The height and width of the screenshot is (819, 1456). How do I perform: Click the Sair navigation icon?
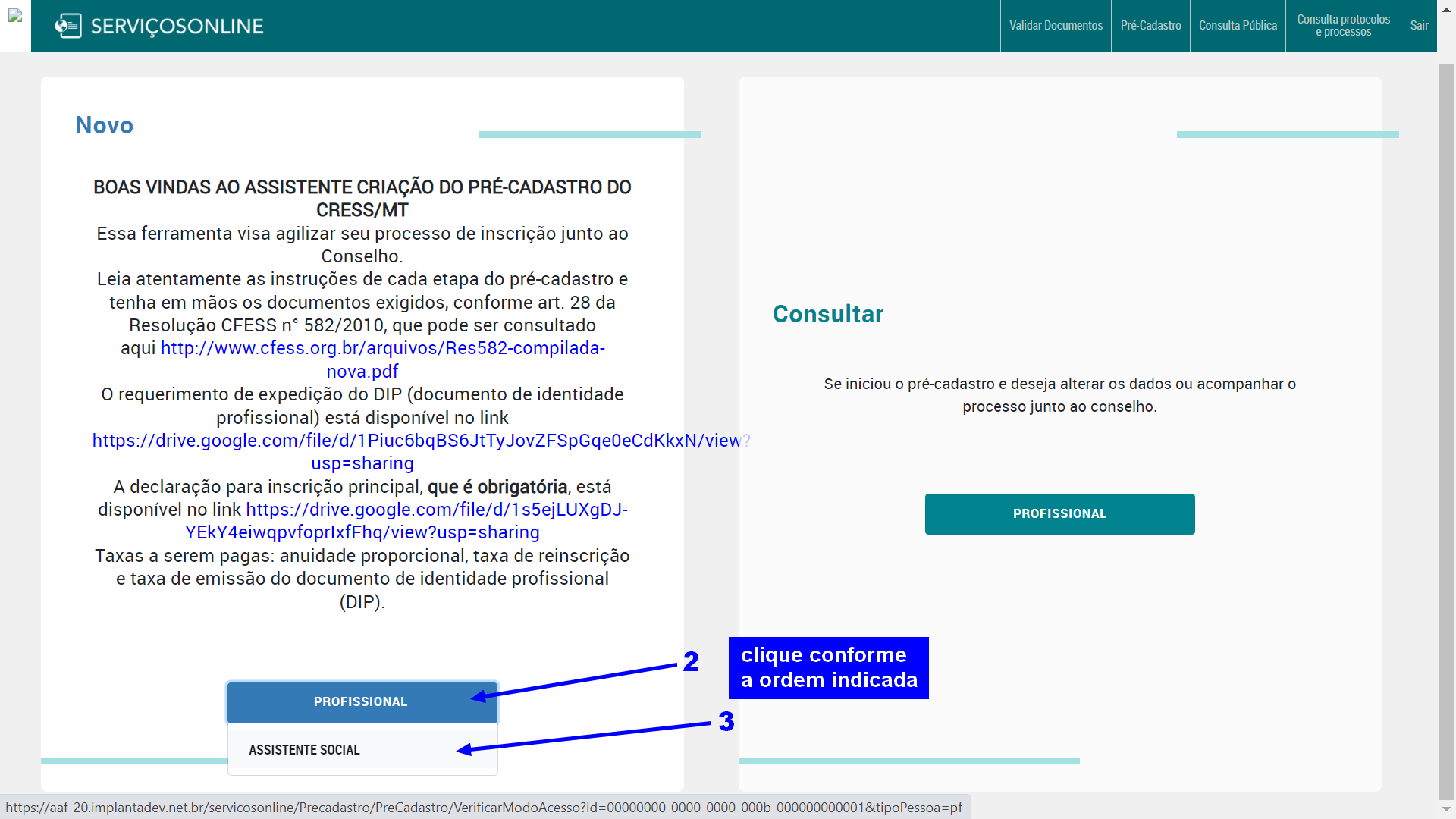click(1419, 25)
